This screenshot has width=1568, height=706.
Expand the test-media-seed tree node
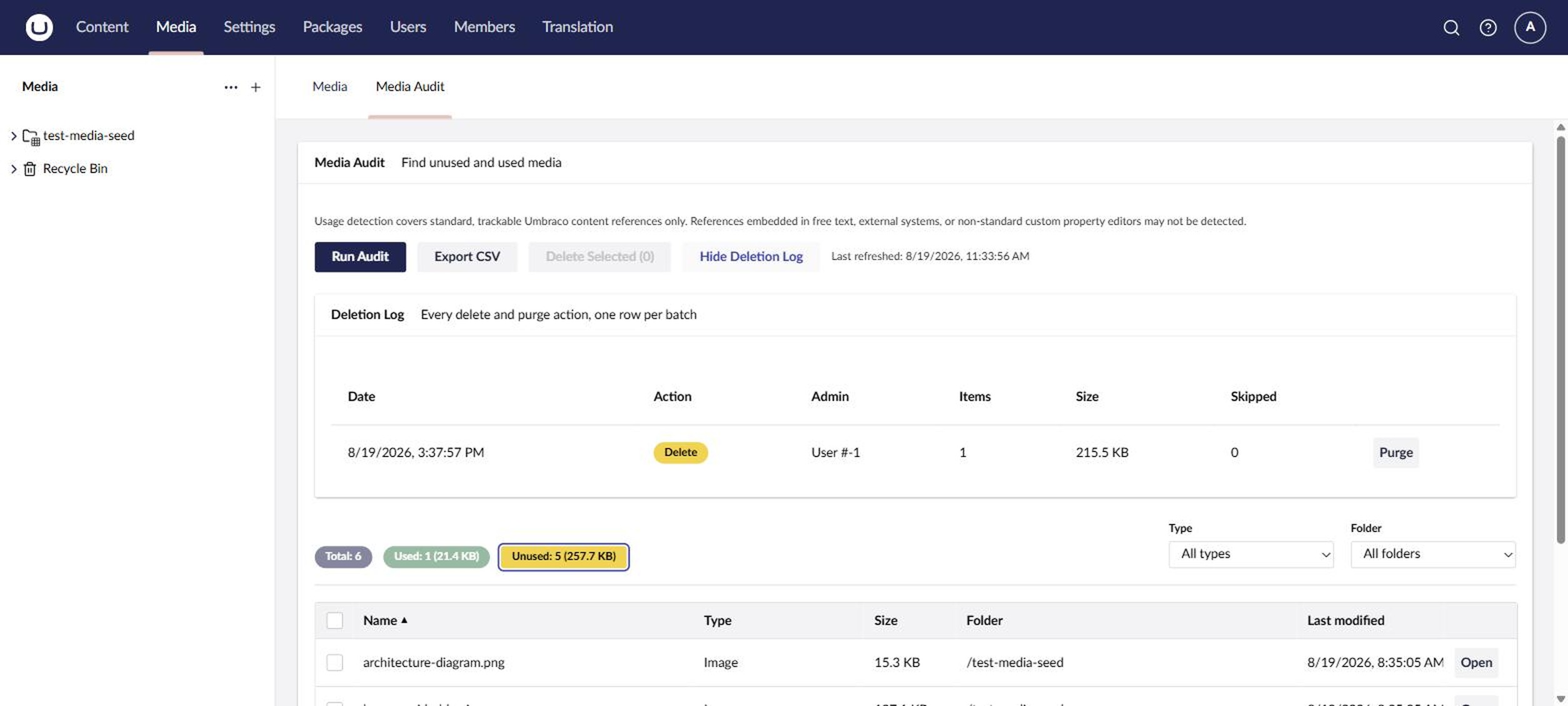13,136
